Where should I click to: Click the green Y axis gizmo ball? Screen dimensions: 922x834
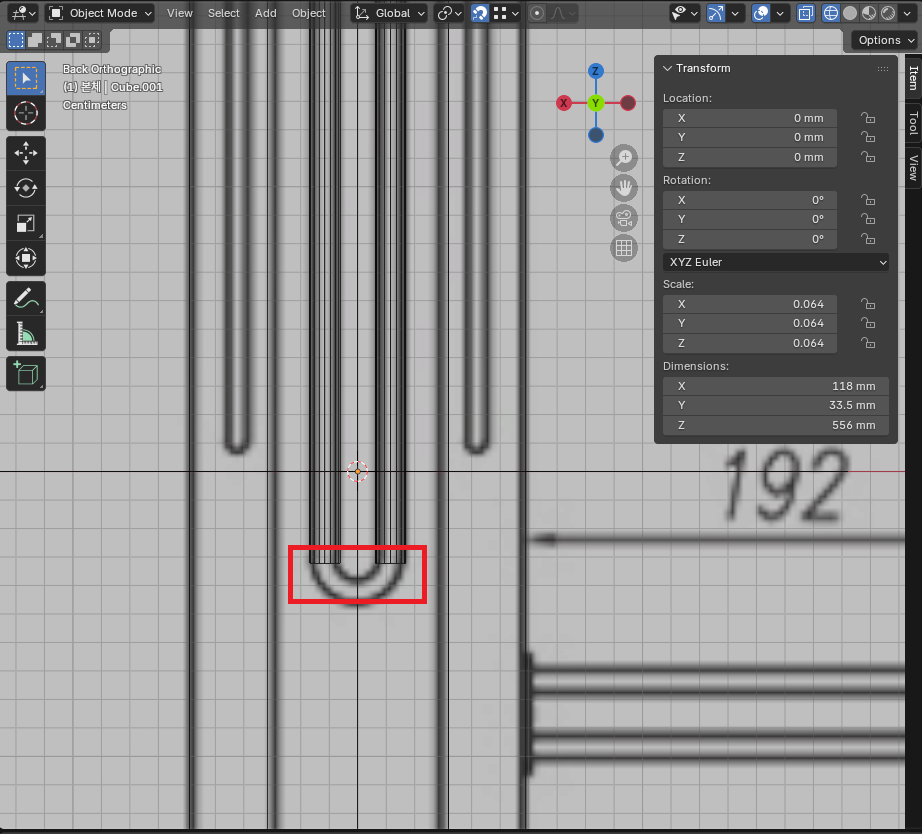tap(596, 104)
